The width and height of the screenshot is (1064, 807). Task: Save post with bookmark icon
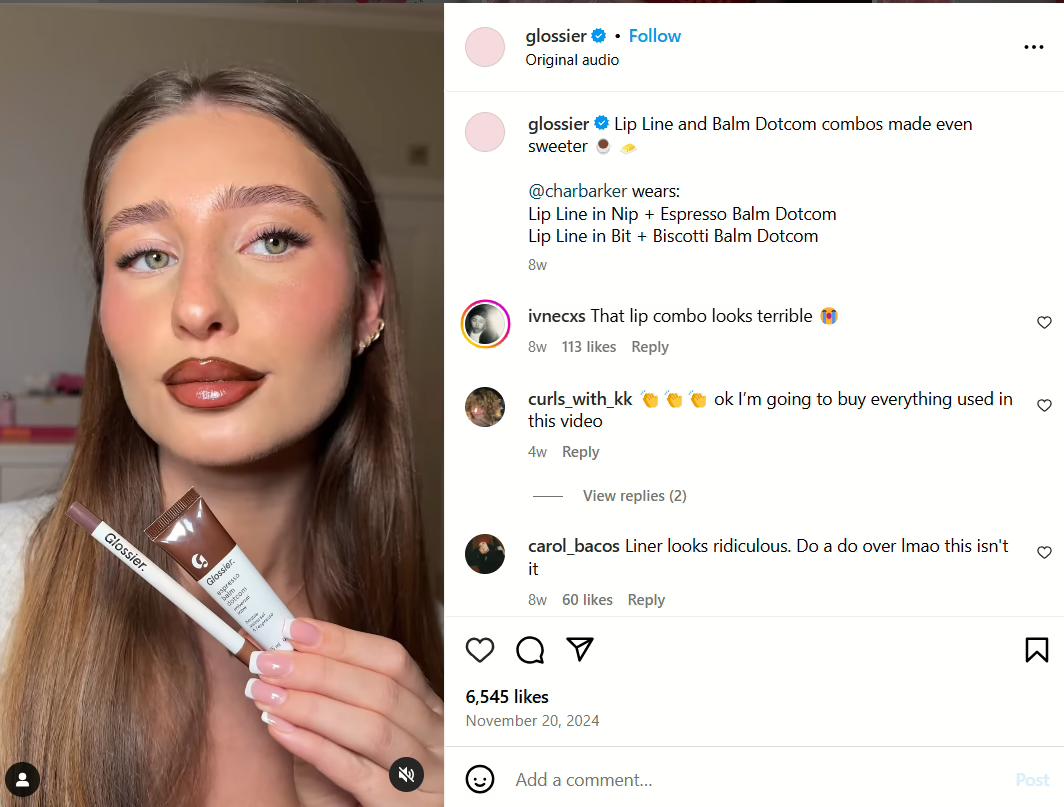point(1036,650)
